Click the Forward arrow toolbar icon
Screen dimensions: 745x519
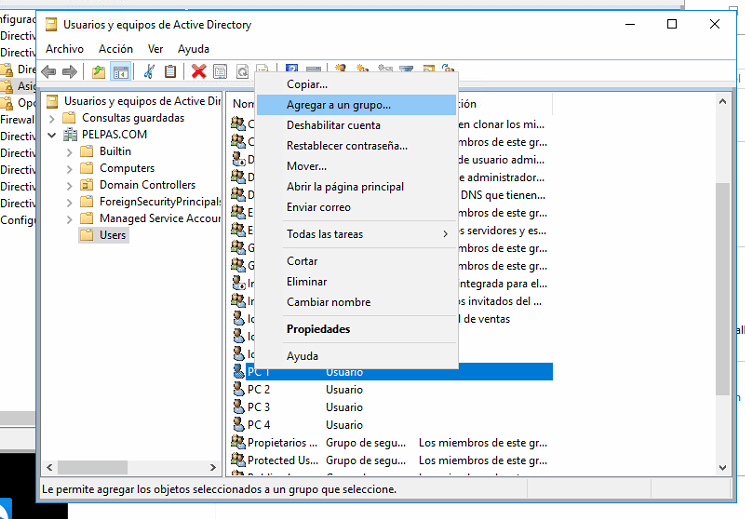click(x=70, y=71)
